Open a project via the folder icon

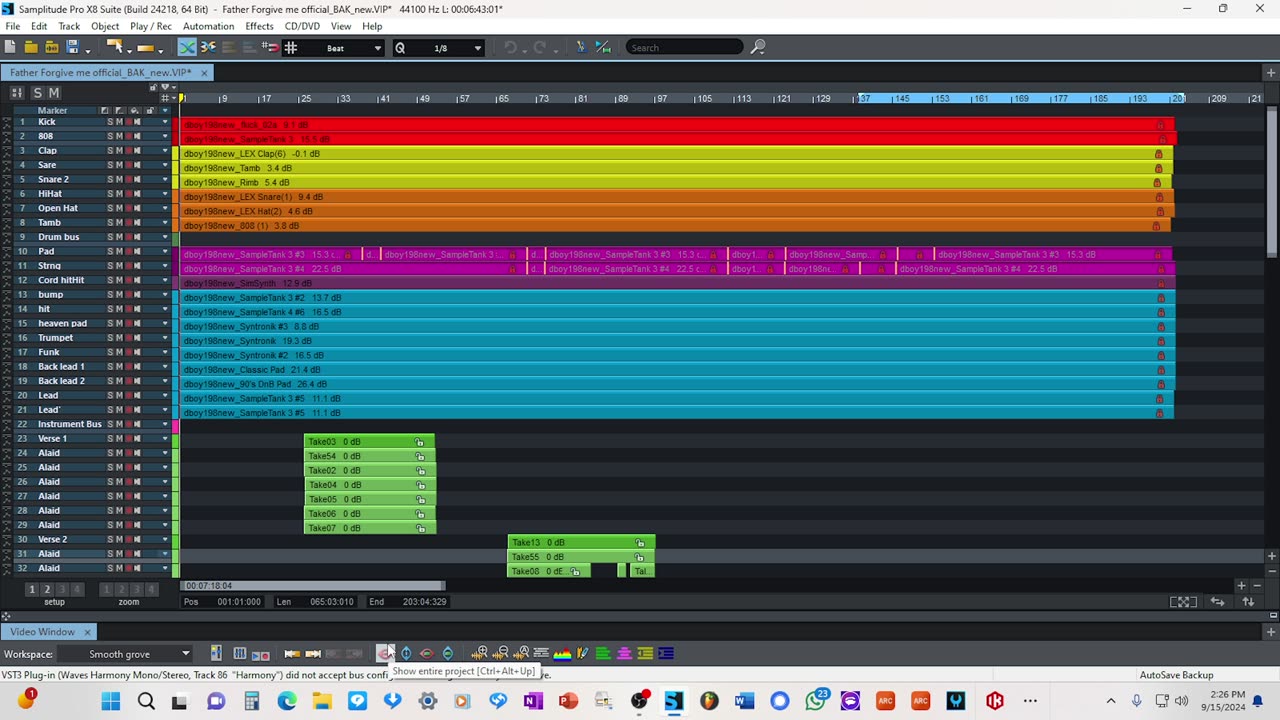click(x=31, y=47)
